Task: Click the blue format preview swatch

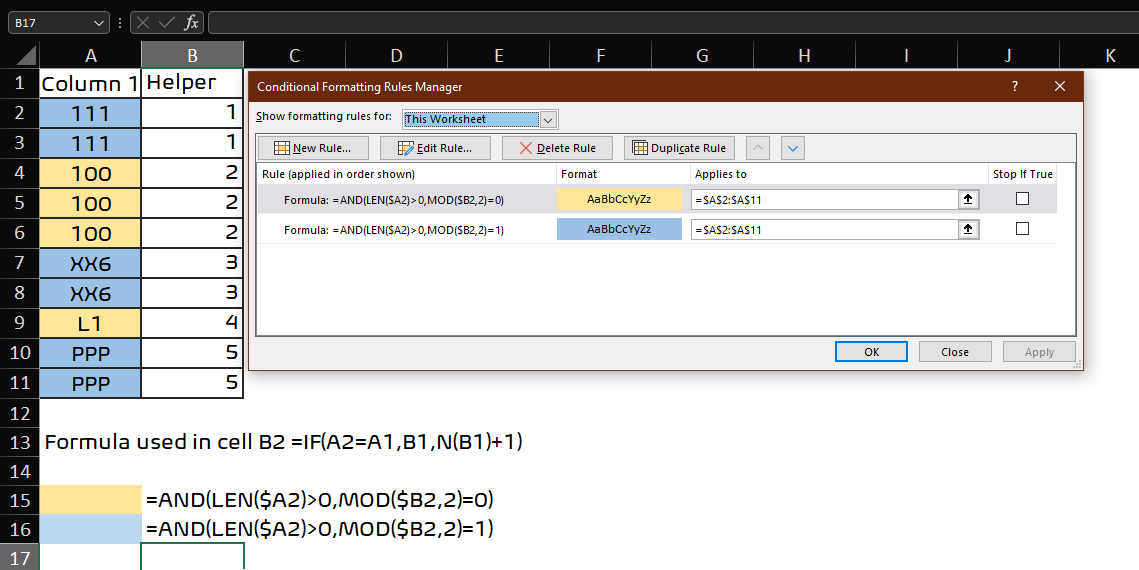Action: click(620, 229)
